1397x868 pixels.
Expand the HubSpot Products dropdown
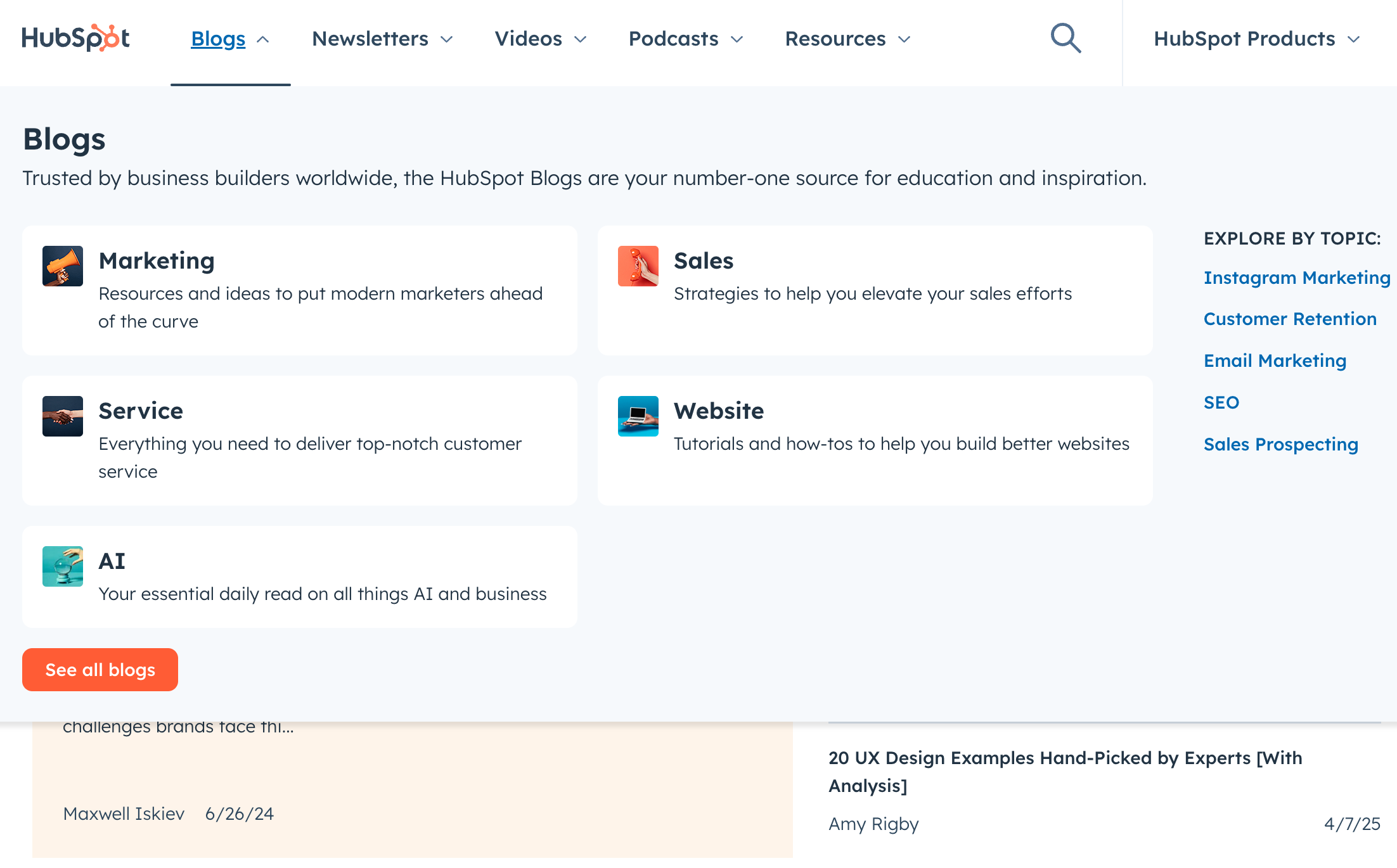[x=1256, y=39]
